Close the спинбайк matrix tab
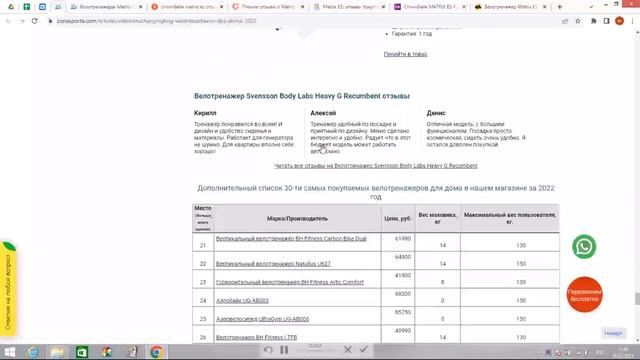The height and width of the screenshot is (360, 640). (222, 7)
